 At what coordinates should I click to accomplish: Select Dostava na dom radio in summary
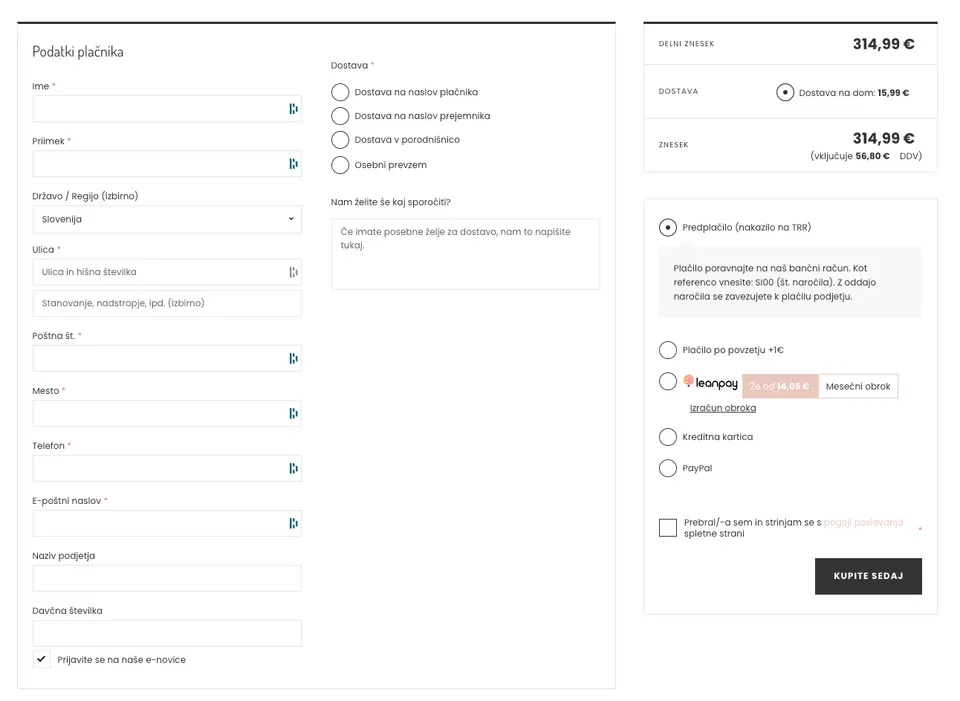point(785,92)
